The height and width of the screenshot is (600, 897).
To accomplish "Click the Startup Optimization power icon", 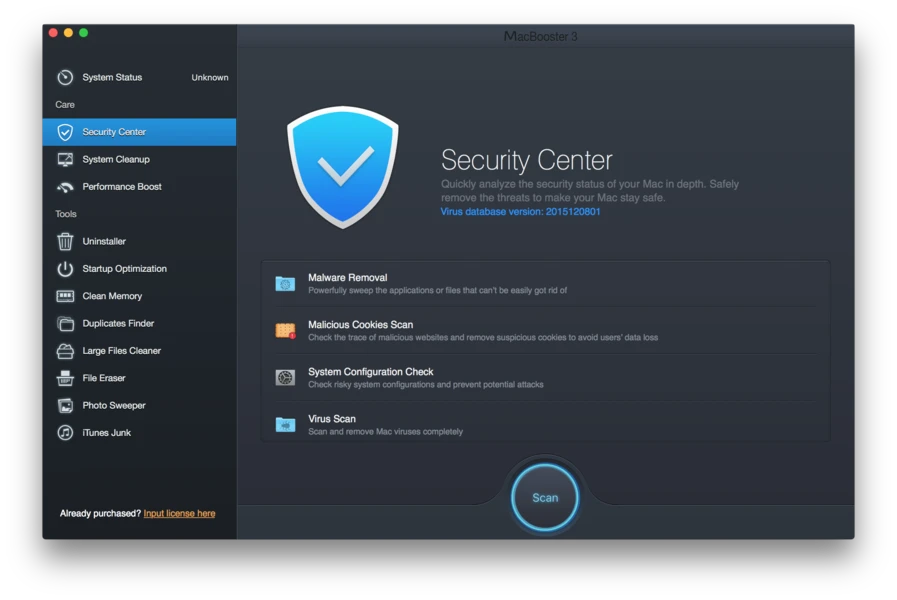I will click(x=65, y=269).
